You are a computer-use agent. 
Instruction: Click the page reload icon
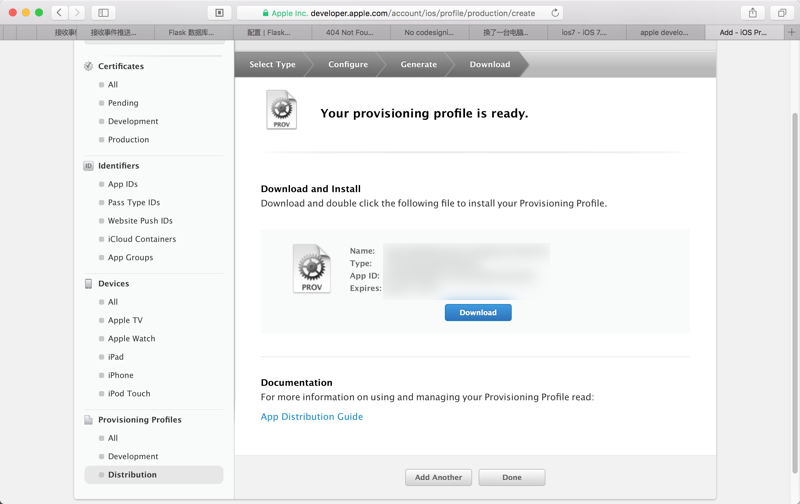pyautogui.click(x=555, y=13)
